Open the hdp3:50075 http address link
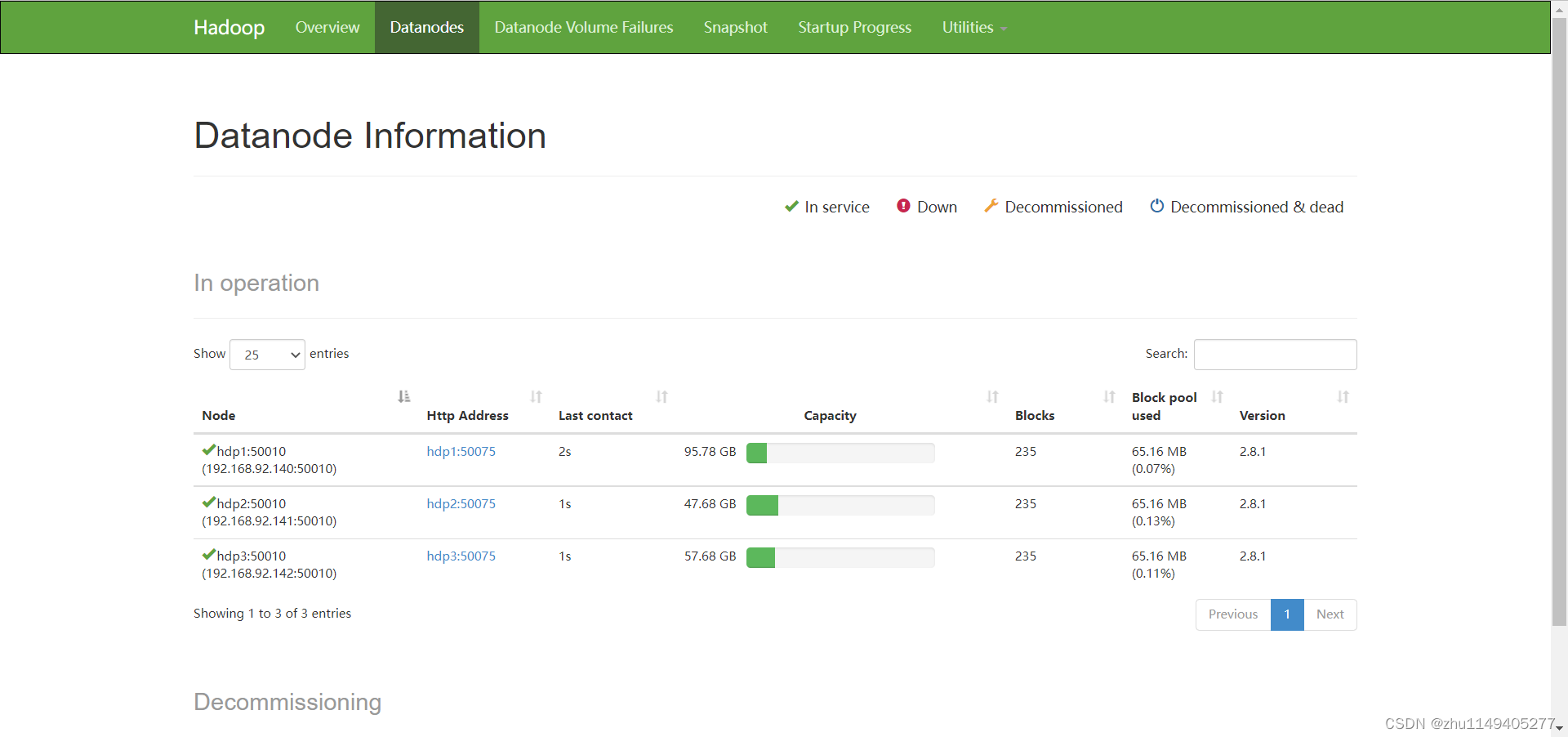 (461, 556)
